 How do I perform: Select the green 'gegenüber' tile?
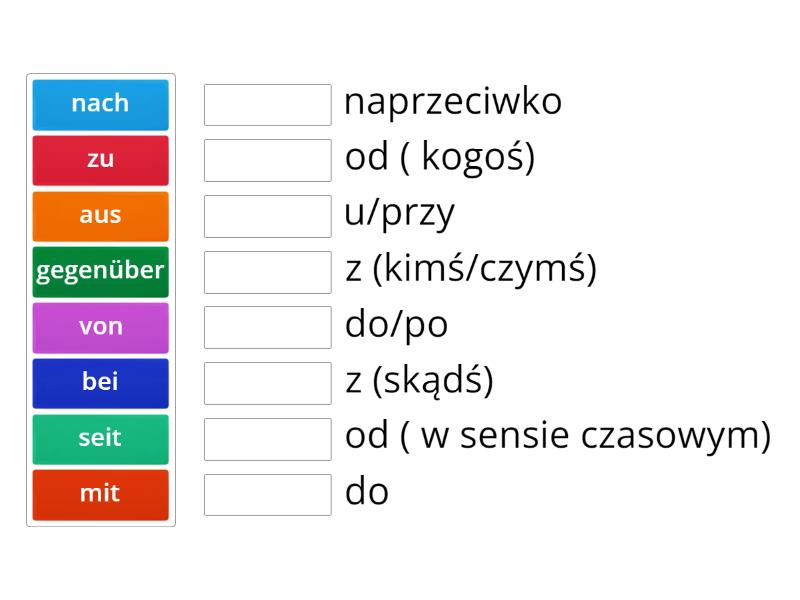pyautogui.click(x=100, y=271)
